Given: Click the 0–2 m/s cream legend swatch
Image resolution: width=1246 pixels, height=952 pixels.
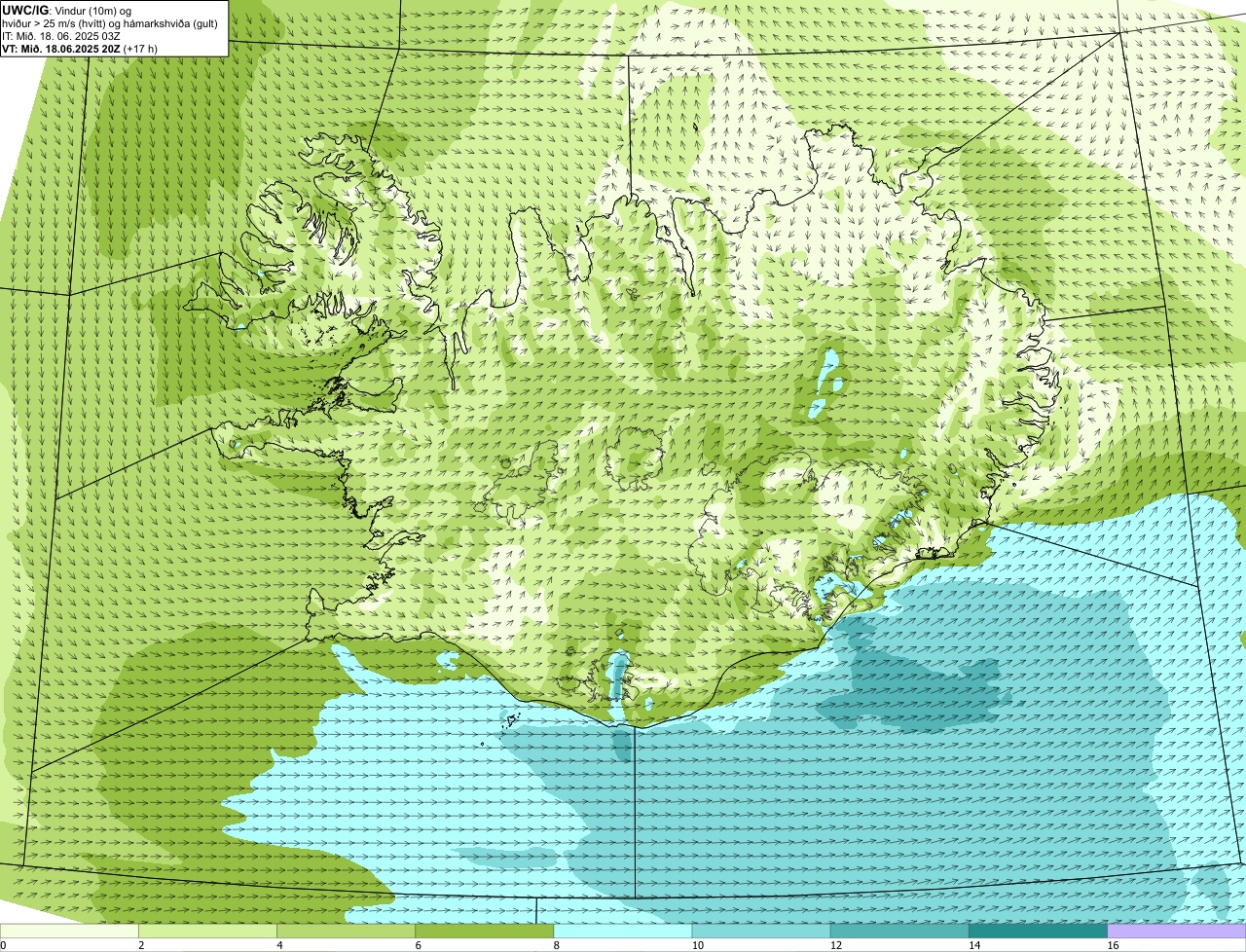Looking at the screenshot, I should [70, 931].
